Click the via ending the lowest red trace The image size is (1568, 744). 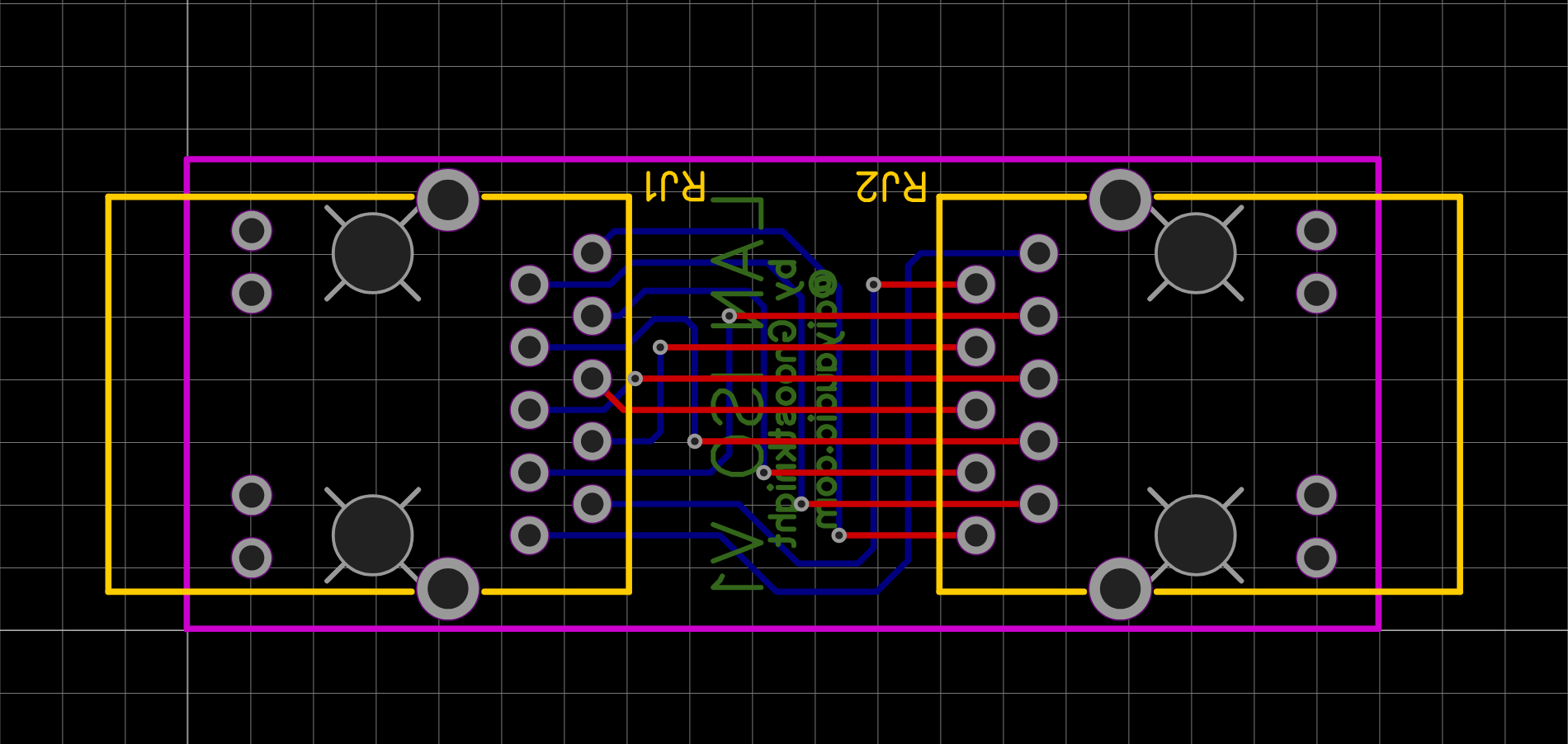[x=839, y=535]
